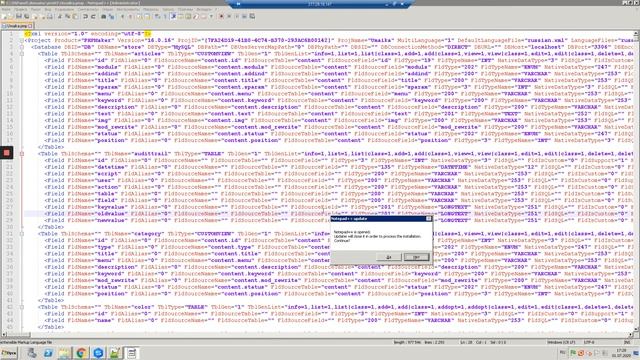This screenshot has width=640, height=360.
Task: Click the Close document toolbar icon
Action: coord(35,16)
